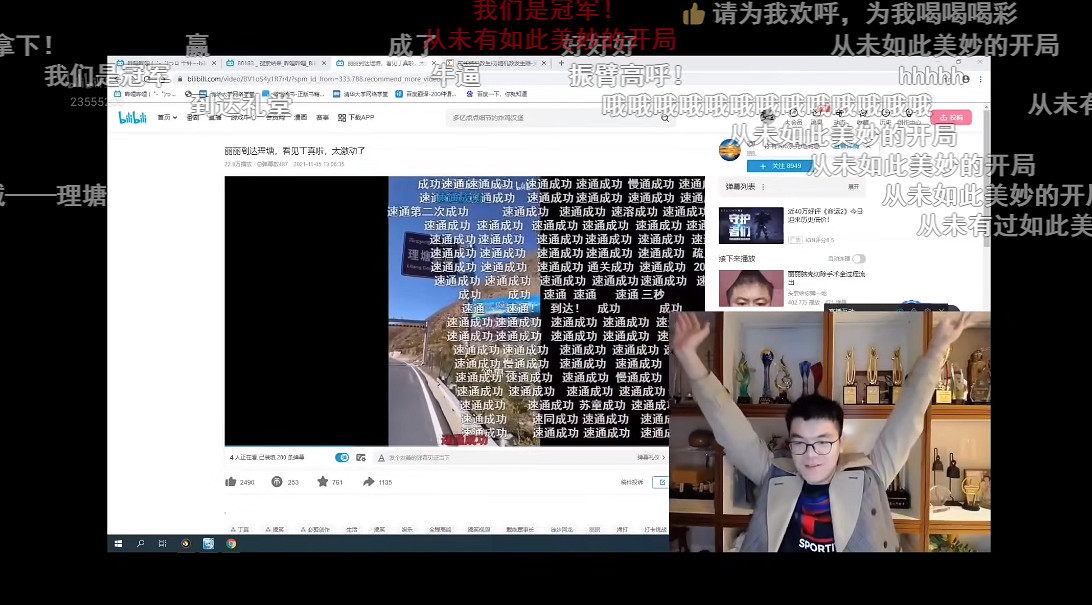Click the magnifier icon in the bilibili search bar
The image size is (1092, 605).
point(666,118)
